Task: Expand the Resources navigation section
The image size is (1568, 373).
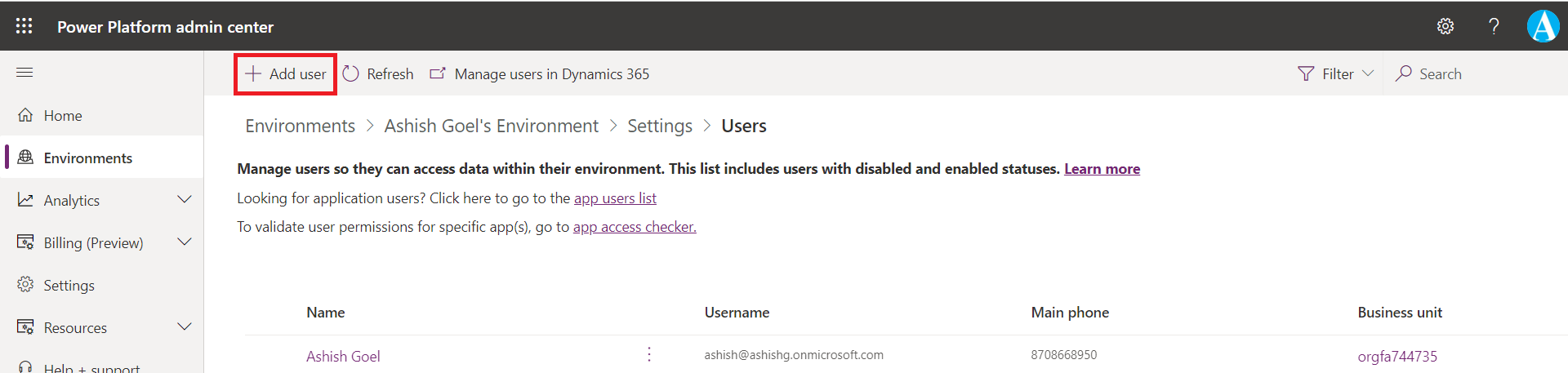Action: coord(185,327)
